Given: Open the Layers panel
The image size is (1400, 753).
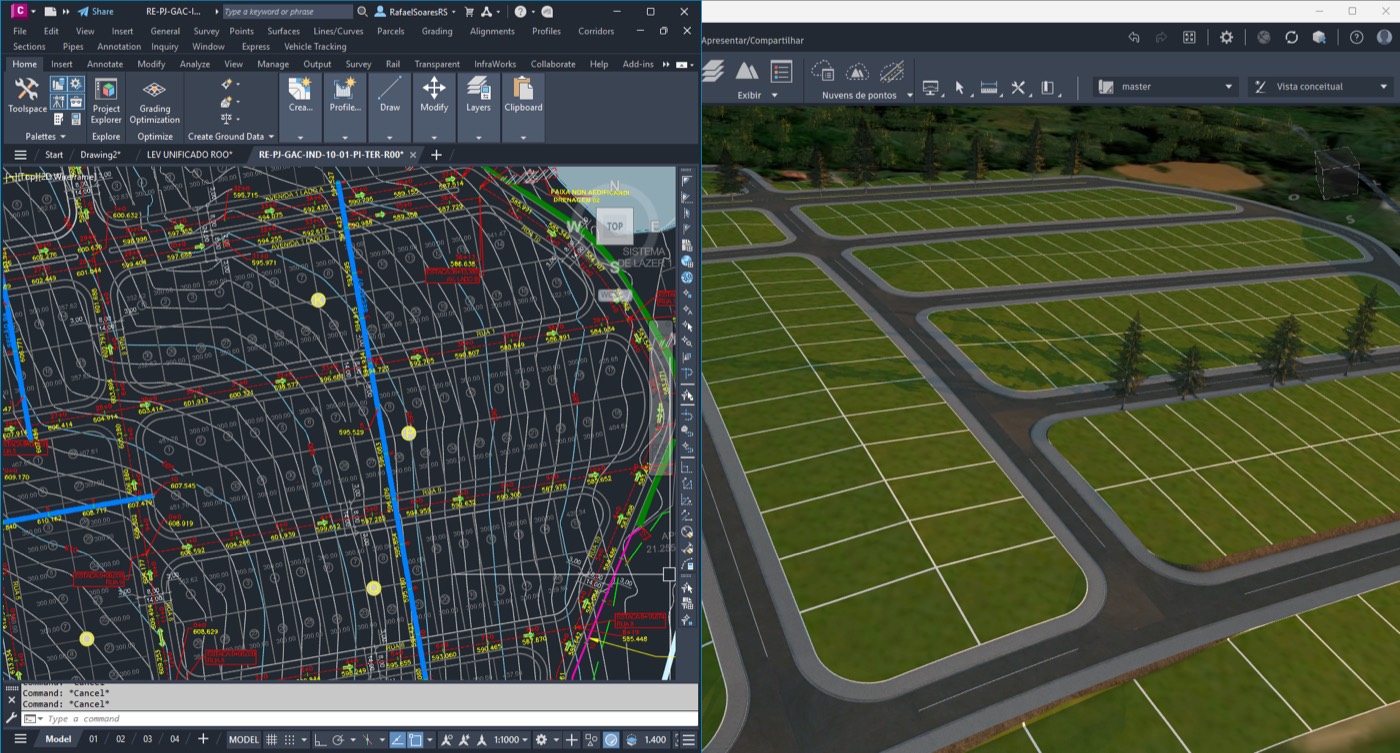Looking at the screenshot, I should click(x=478, y=95).
